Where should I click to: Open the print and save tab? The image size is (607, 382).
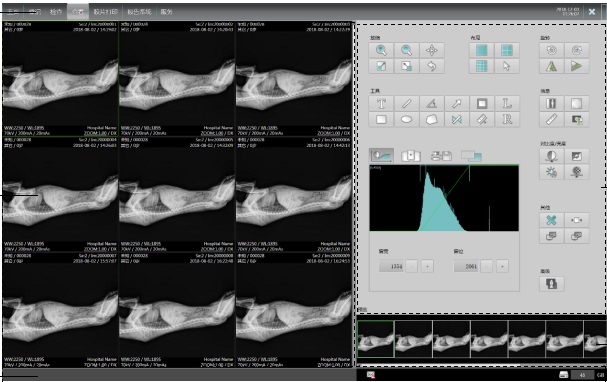point(441,156)
